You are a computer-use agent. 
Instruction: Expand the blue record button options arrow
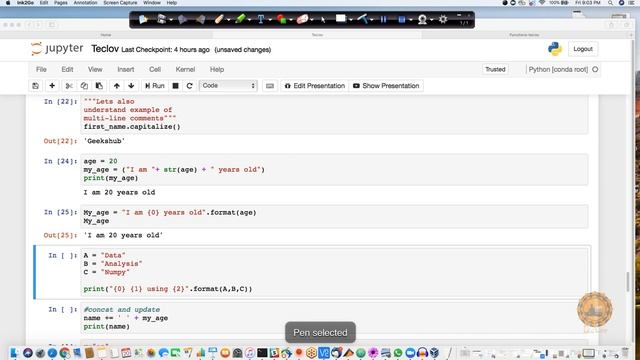coord(410,20)
